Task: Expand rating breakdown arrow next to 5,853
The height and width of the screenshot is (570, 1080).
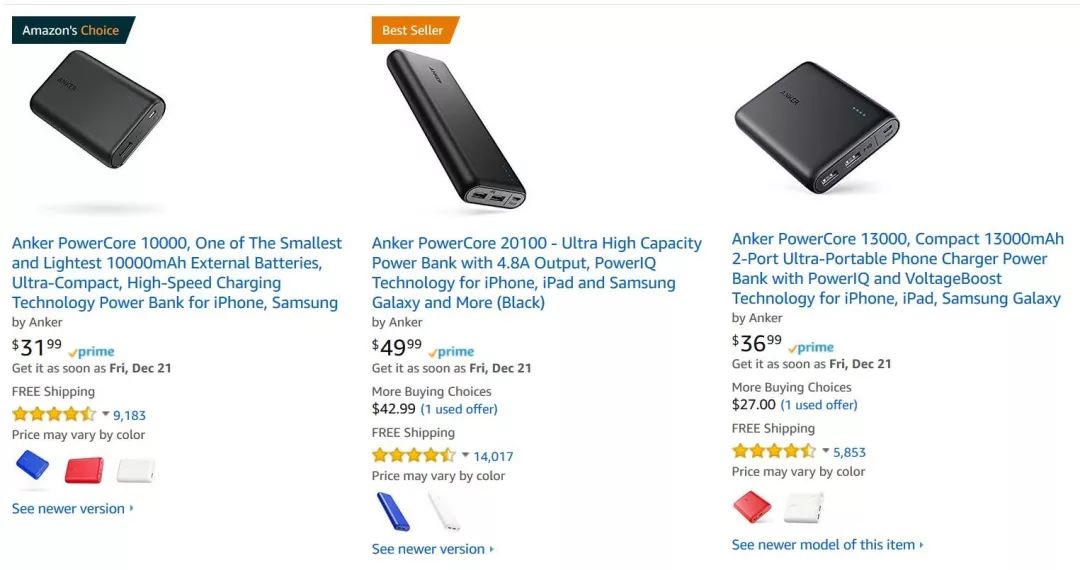Action: click(x=825, y=451)
